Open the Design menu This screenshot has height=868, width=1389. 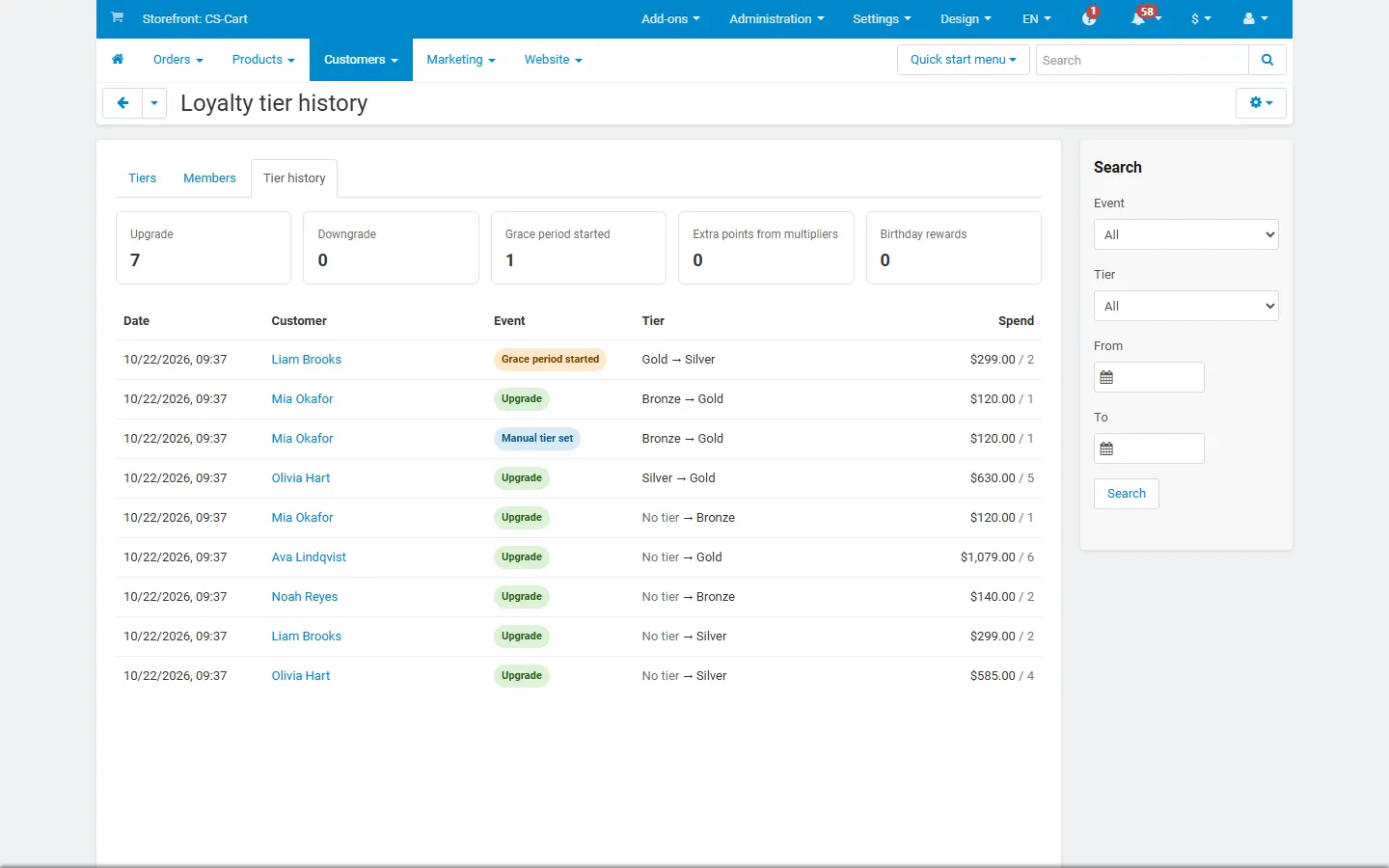[x=966, y=18]
